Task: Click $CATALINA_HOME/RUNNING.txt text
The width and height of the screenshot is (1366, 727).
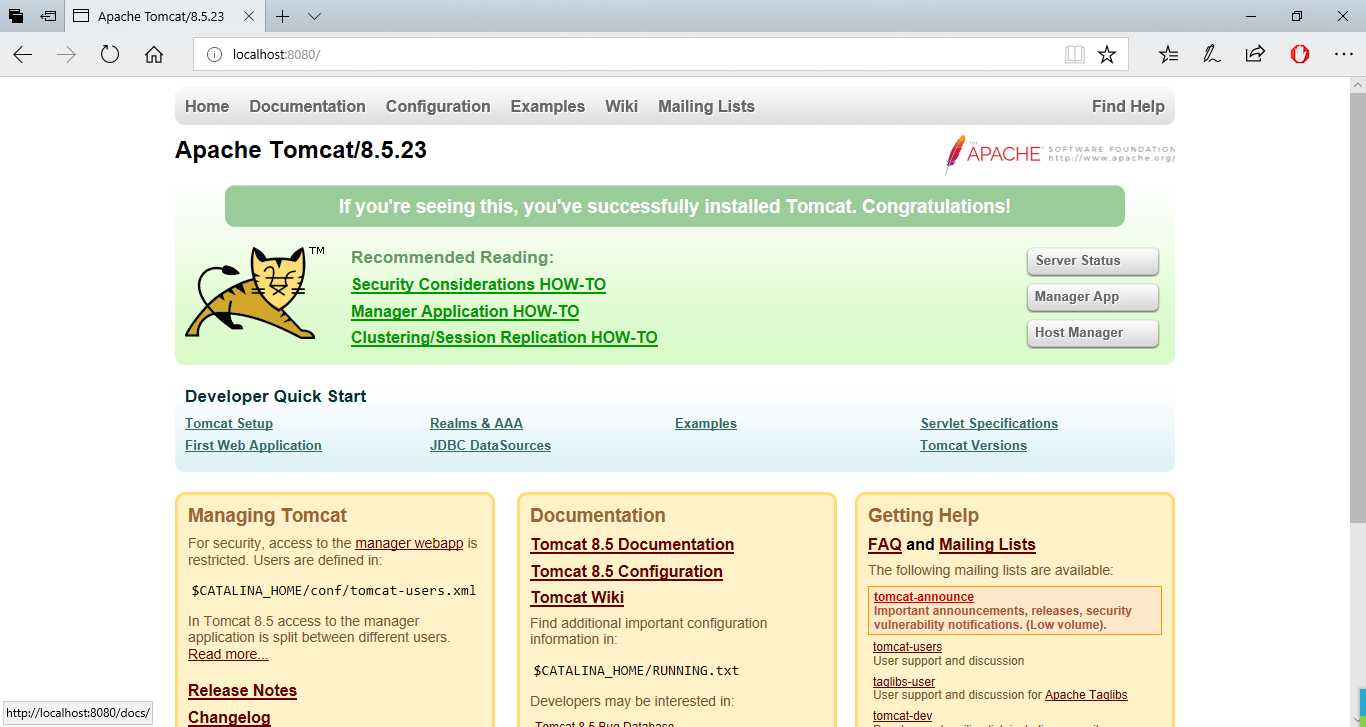Action: pyautogui.click(x=636, y=670)
